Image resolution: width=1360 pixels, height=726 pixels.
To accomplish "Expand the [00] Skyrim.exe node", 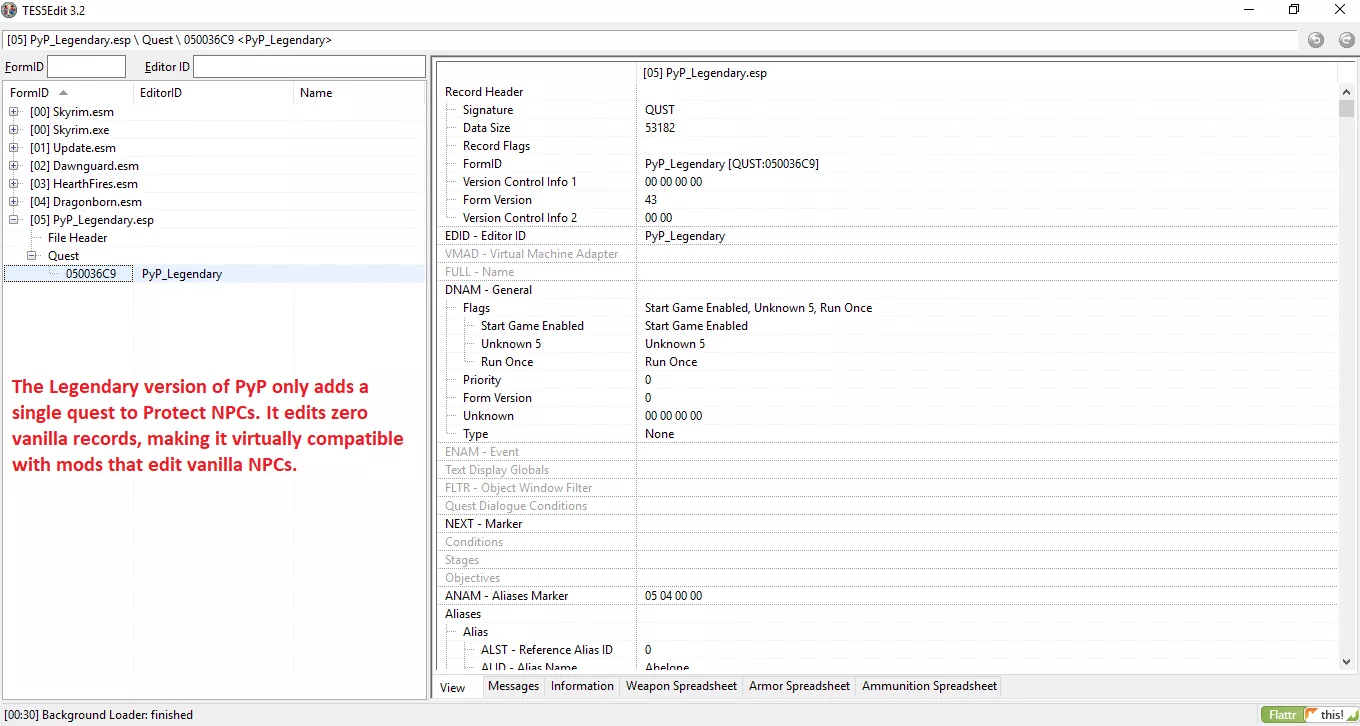I will [x=14, y=130].
